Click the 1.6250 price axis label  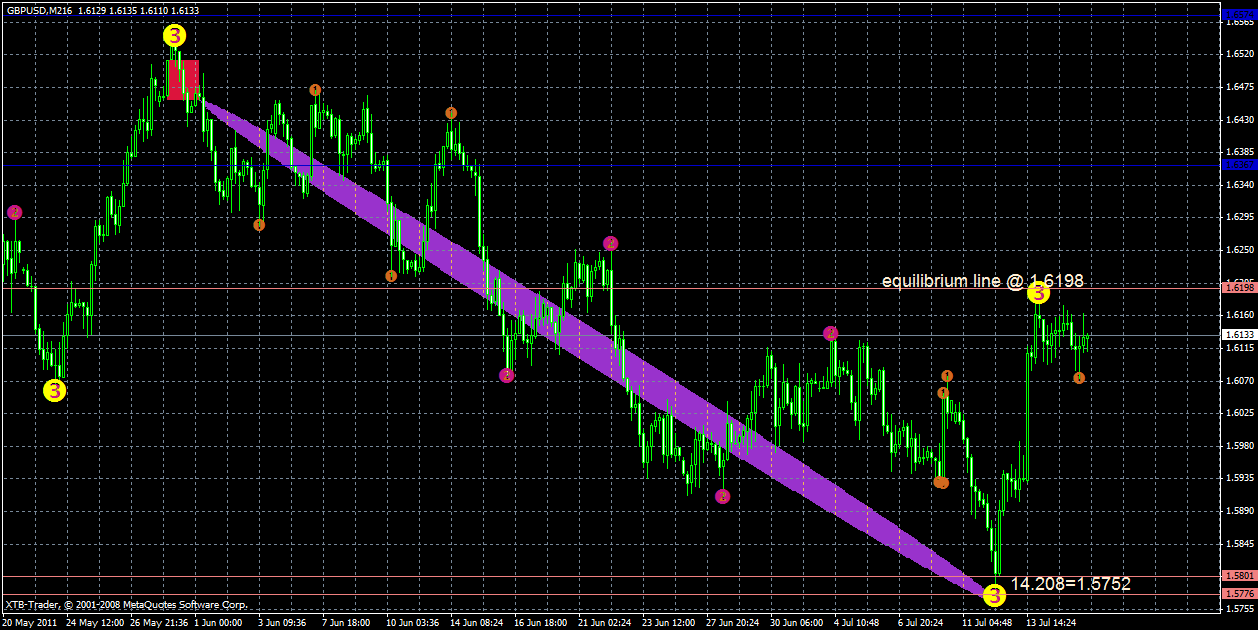tap(1240, 250)
